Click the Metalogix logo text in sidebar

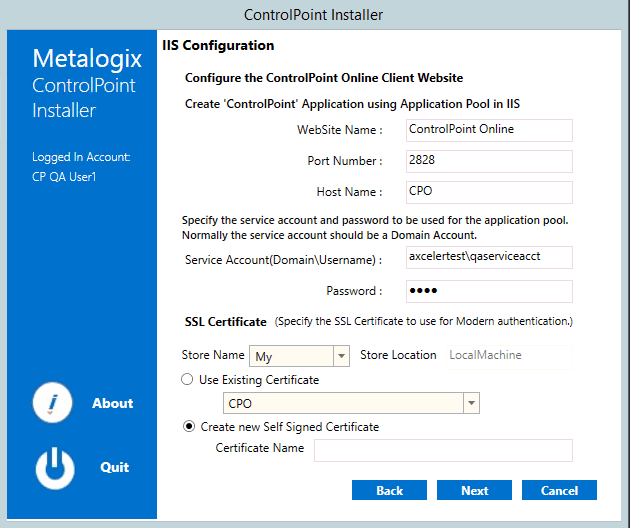(87, 58)
